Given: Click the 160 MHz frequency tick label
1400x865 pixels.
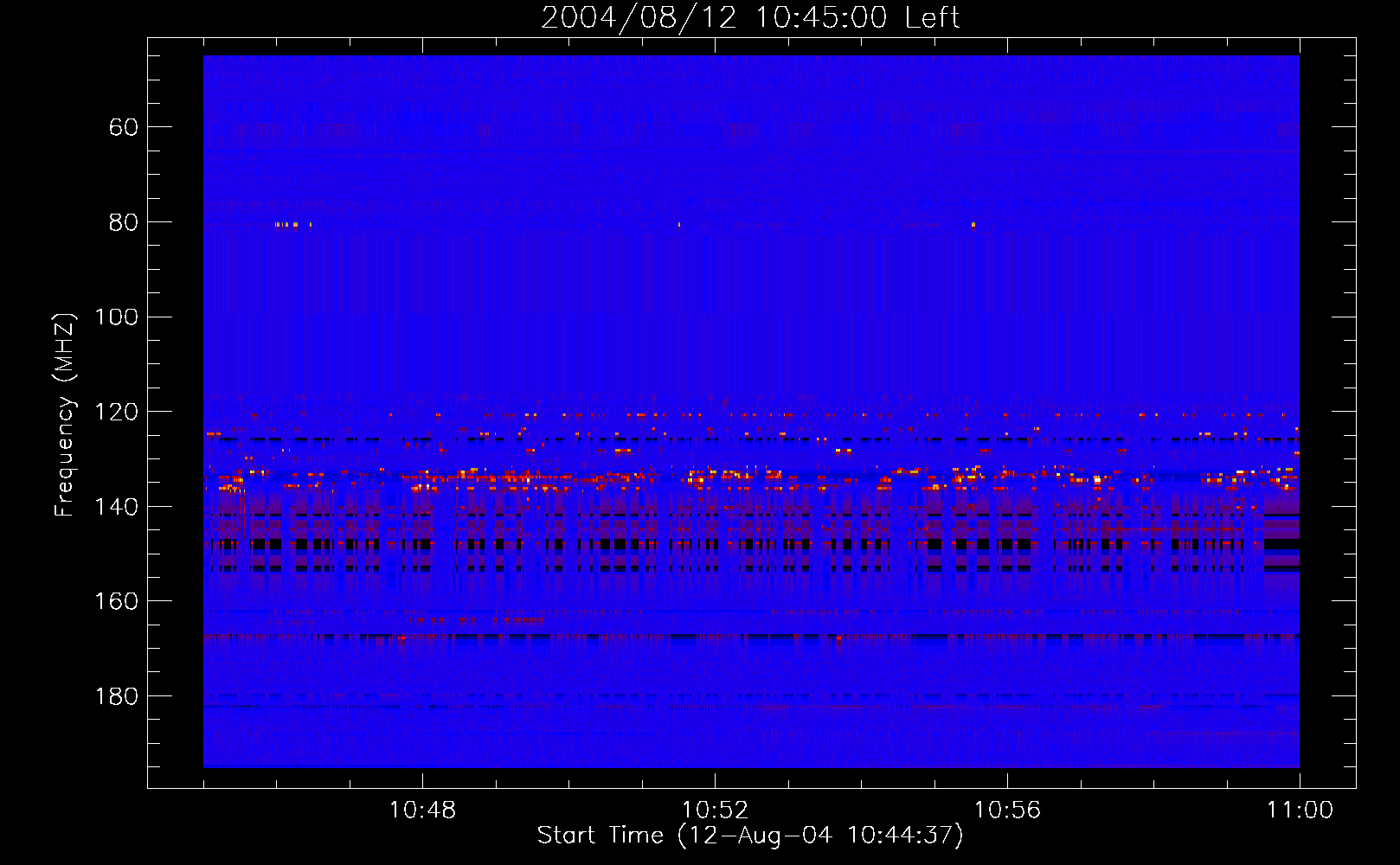Looking at the screenshot, I should click(116, 601).
